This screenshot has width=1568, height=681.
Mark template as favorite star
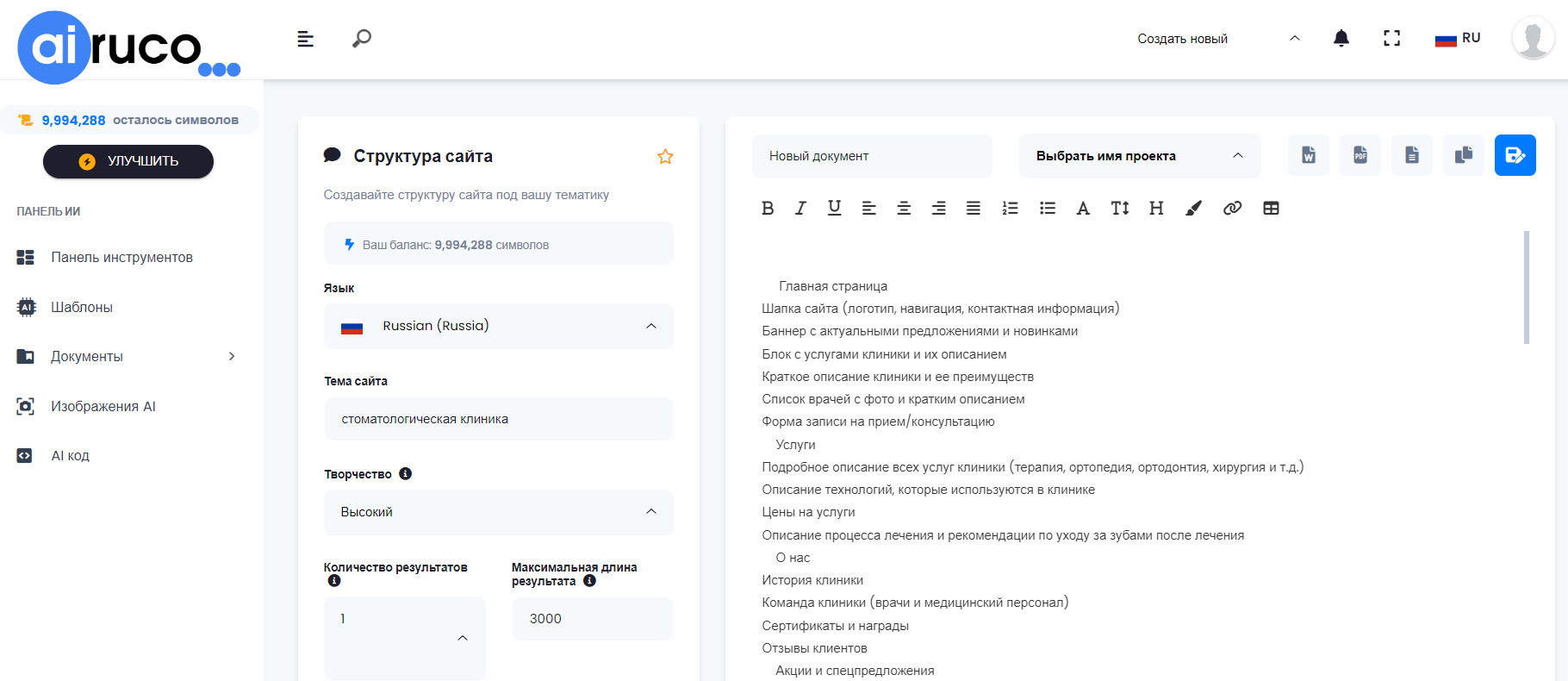pos(665,157)
